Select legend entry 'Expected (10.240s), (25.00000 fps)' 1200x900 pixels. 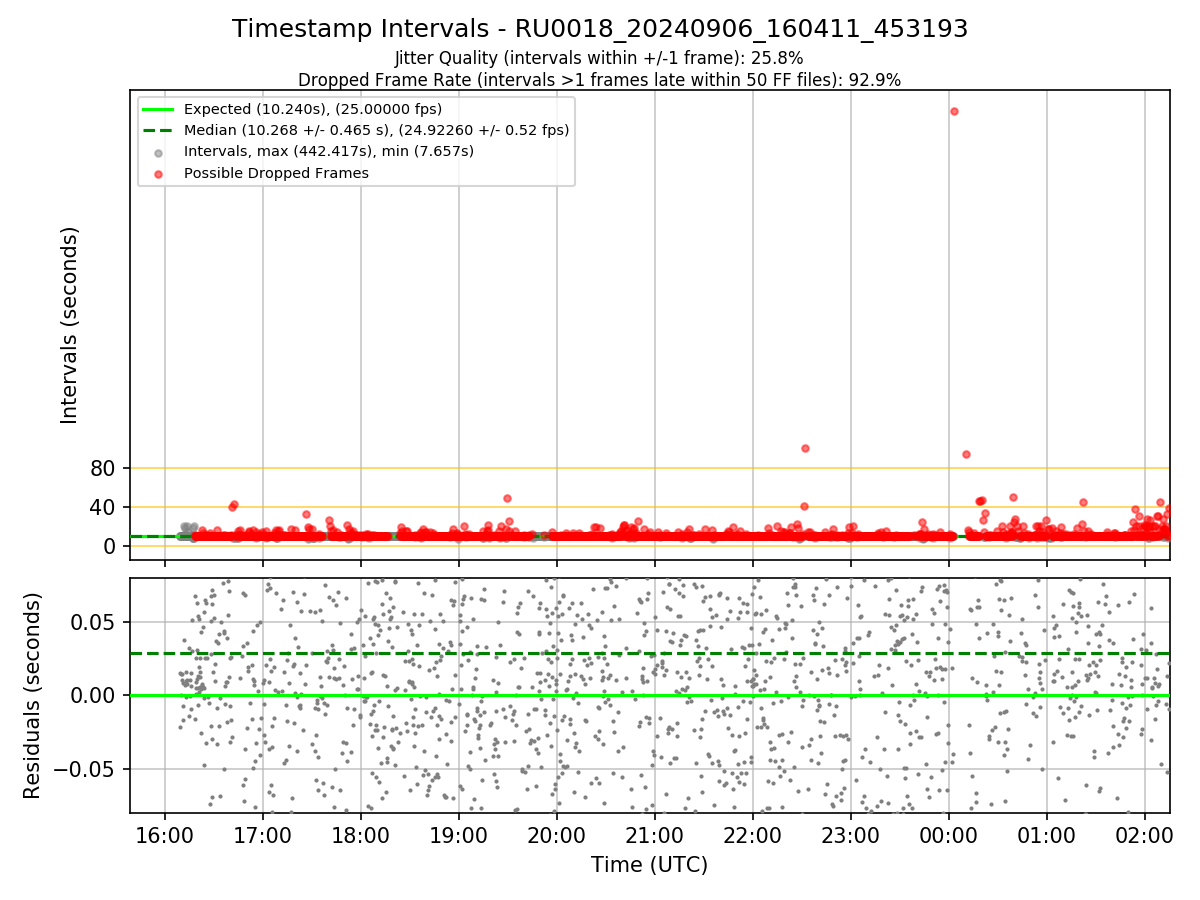click(313, 109)
